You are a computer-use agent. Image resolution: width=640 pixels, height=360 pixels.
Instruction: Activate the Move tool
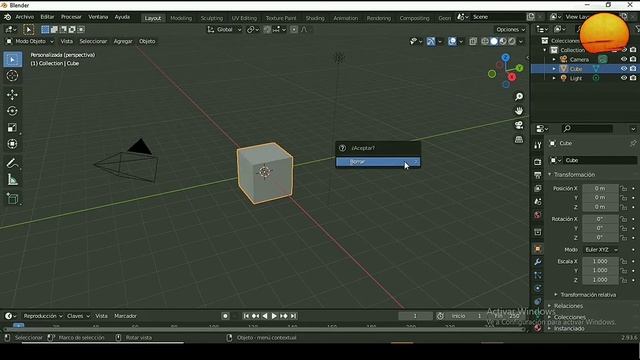point(12,95)
